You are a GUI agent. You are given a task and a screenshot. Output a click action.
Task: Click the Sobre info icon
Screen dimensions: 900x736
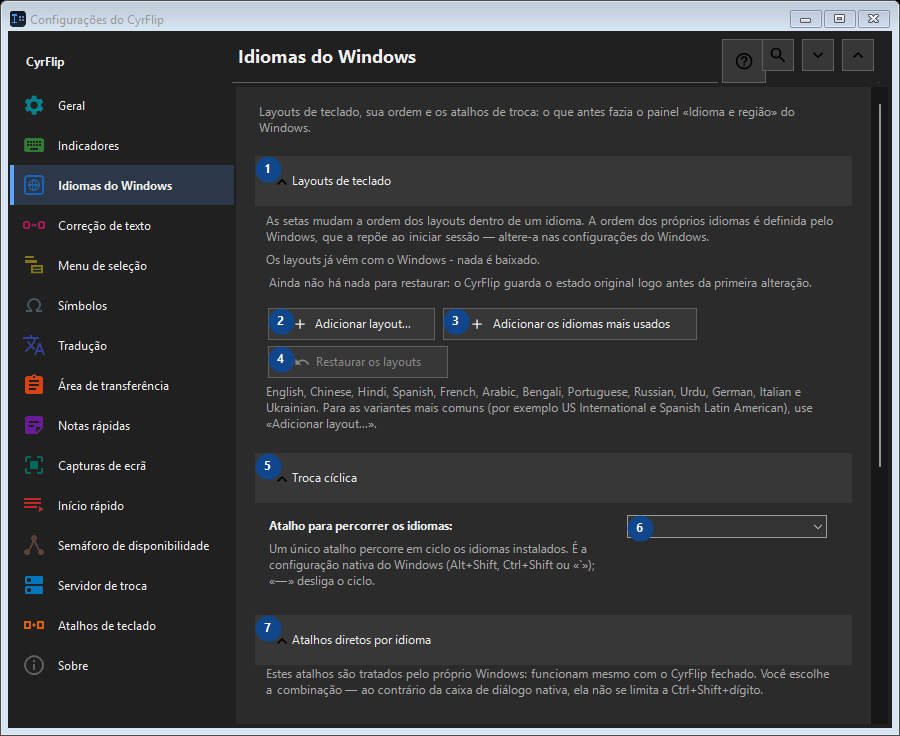pyautogui.click(x=34, y=665)
